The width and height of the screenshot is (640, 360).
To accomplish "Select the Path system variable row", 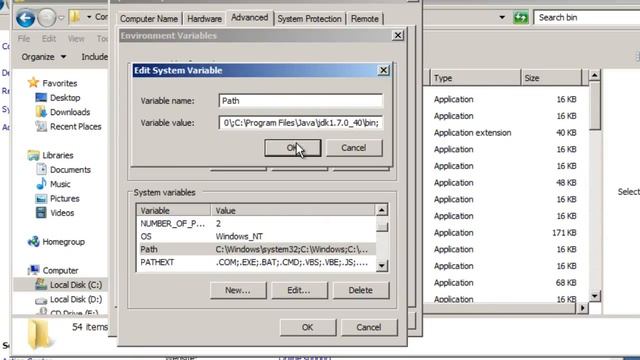I will point(256,249).
